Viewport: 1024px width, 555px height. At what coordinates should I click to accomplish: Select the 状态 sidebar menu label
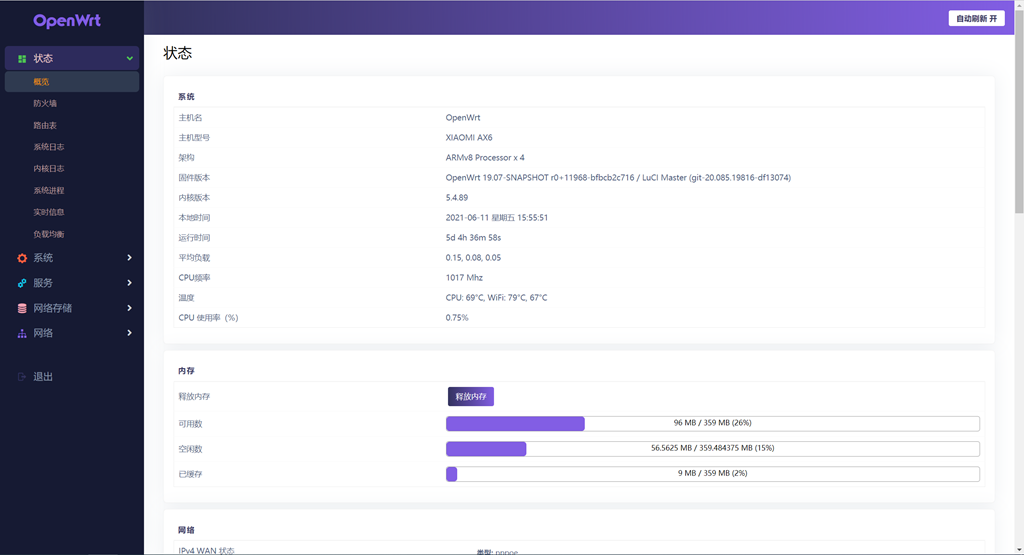click(x=43, y=59)
